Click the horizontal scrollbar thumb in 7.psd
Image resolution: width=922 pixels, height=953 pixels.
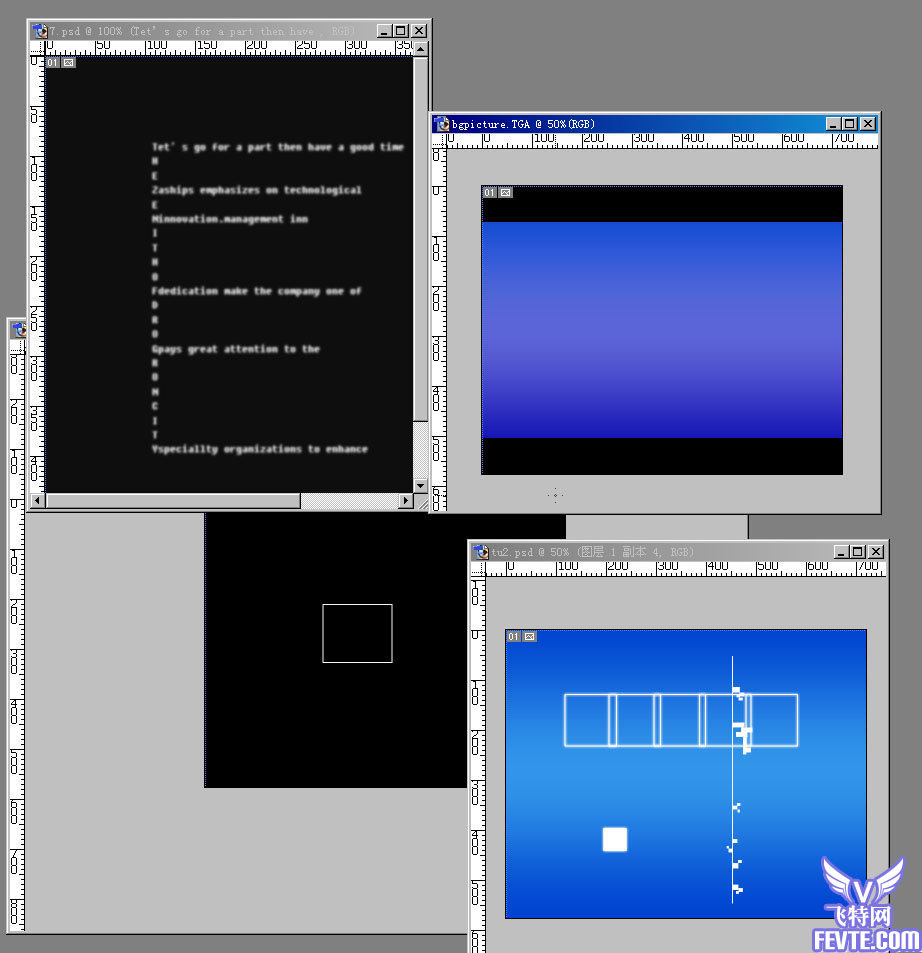173,501
